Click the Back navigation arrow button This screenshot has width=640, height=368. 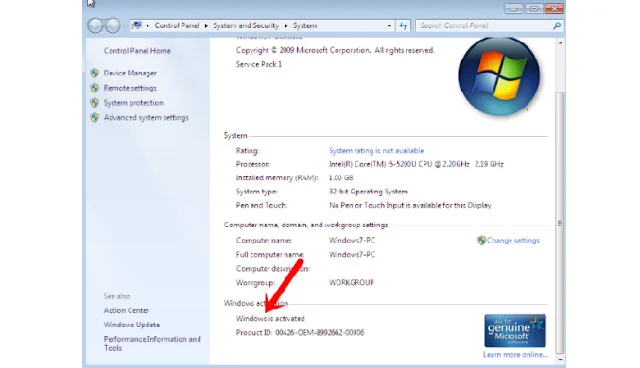[x=95, y=26]
